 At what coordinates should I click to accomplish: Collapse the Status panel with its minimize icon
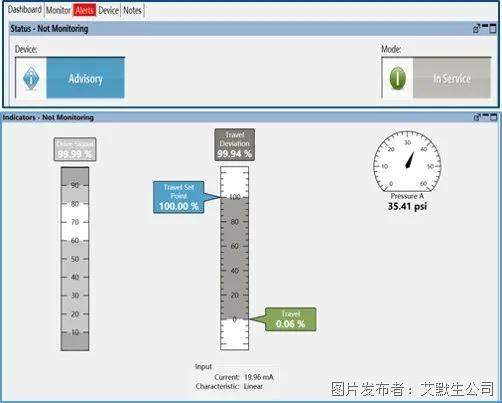pos(485,26)
